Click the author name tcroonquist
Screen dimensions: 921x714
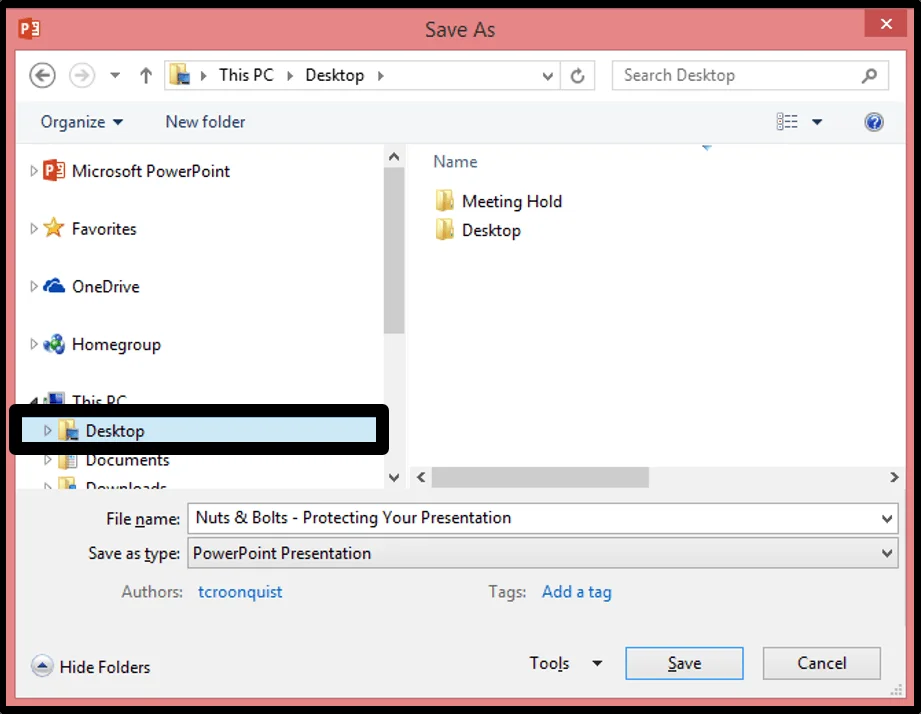pos(240,592)
